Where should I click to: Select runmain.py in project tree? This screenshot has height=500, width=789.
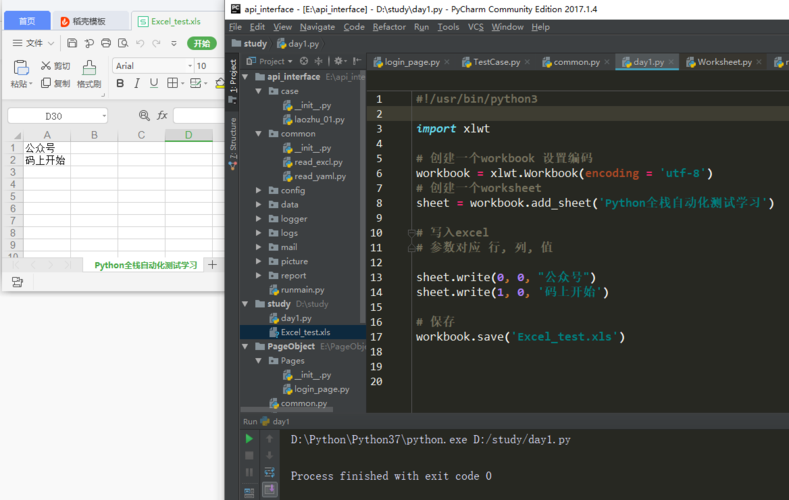pyautogui.click(x=302, y=290)
